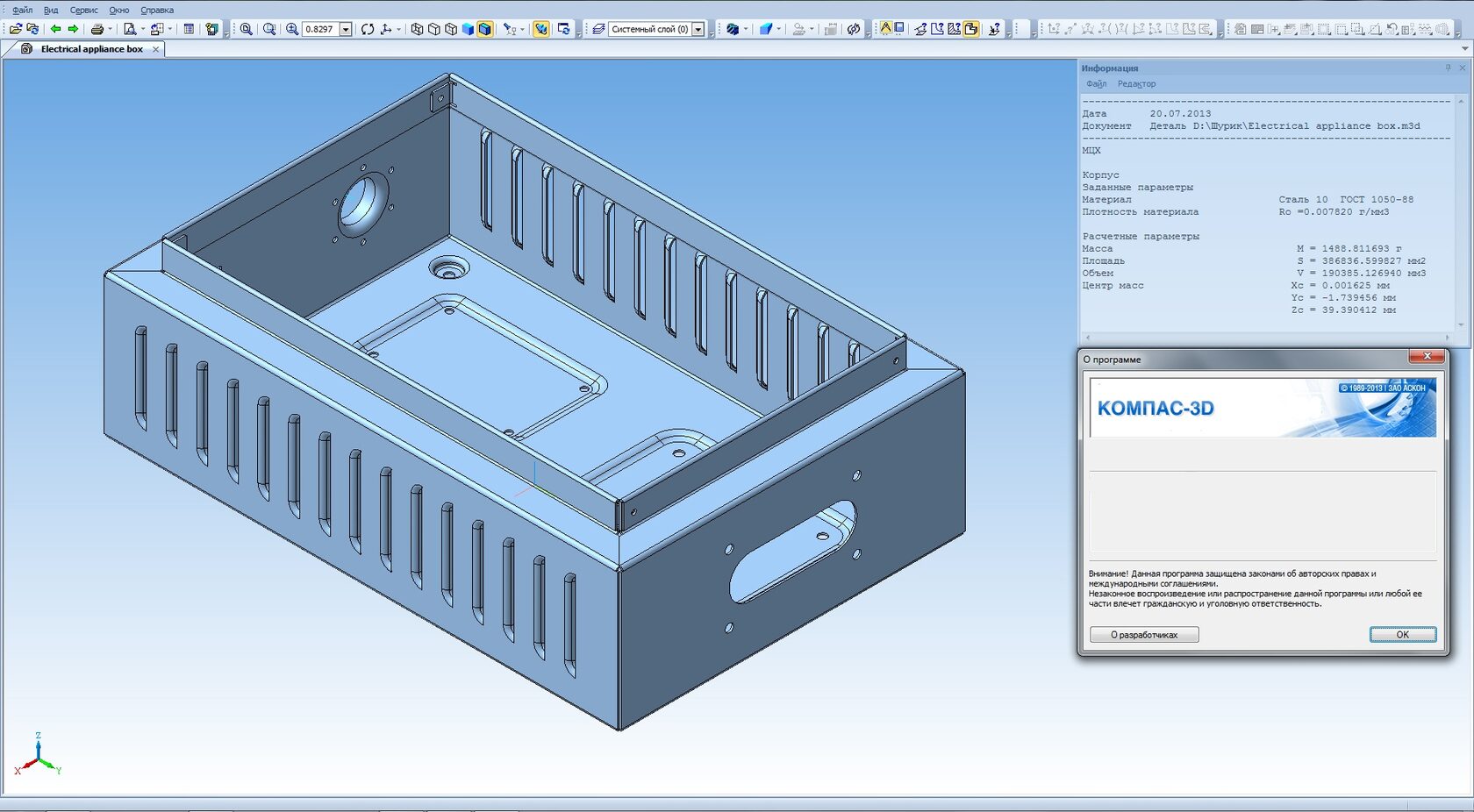Click the Информация panel horizontal scrollbar
This screenshot has width=1474, height=812.
pyautogui.click(x=1266, y=337)
